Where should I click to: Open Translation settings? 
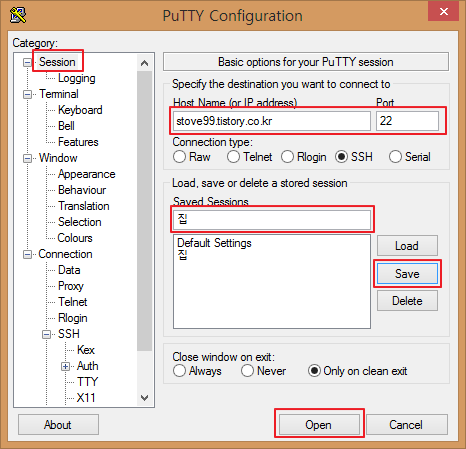pyautogui.click(x=84, y=206)
